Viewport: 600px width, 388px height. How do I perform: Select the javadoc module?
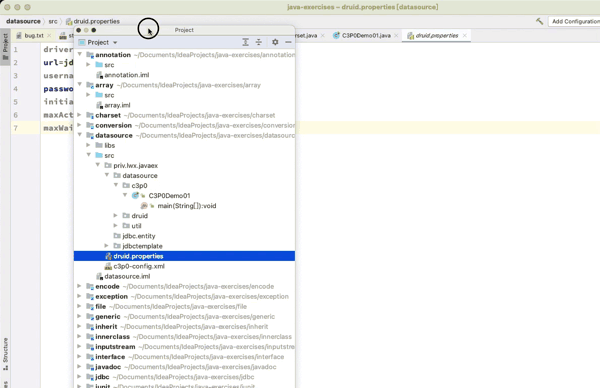click(x=108, y=367)
